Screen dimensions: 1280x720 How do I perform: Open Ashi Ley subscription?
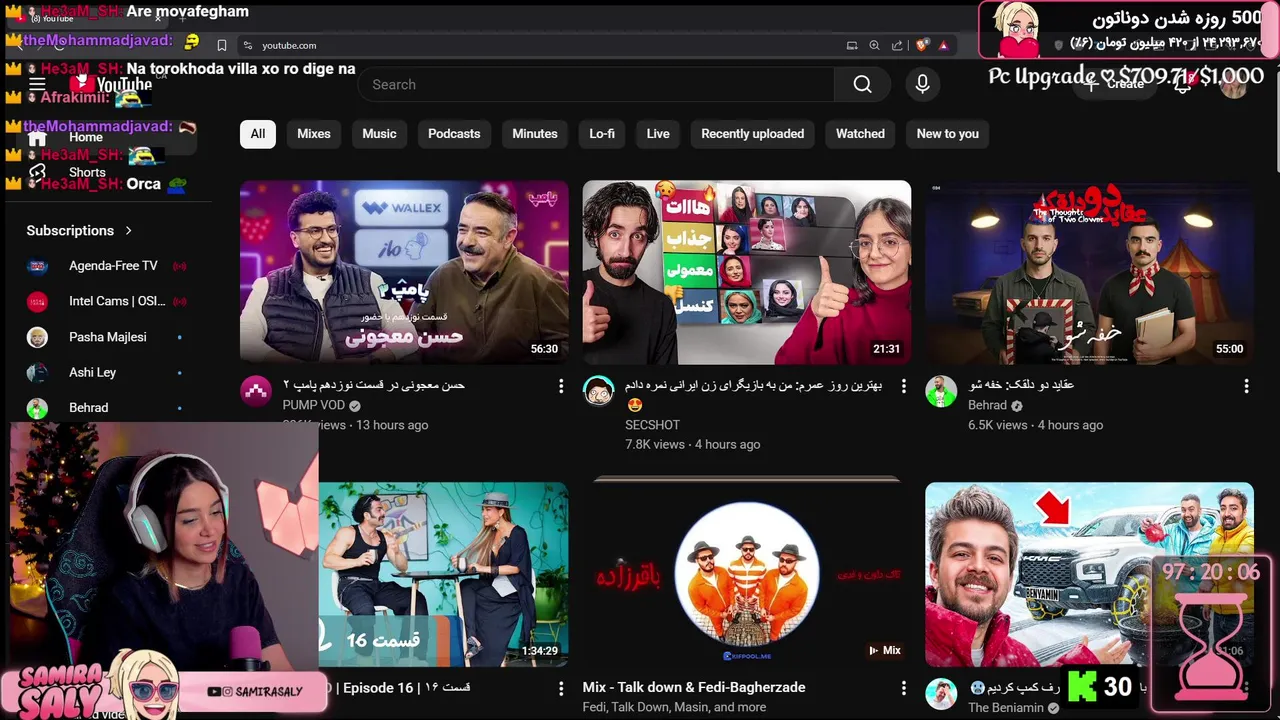pyautogui.click(x=104, y=372)
